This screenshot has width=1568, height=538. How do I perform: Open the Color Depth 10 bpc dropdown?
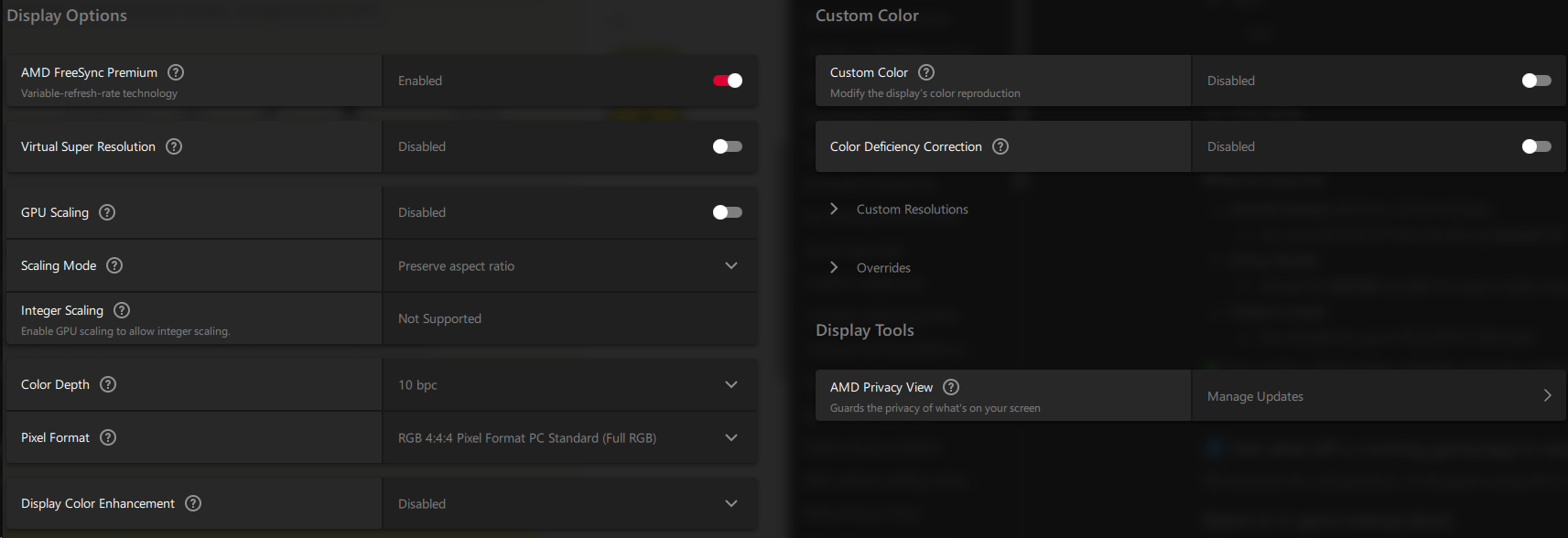click(x=569, y=385)
